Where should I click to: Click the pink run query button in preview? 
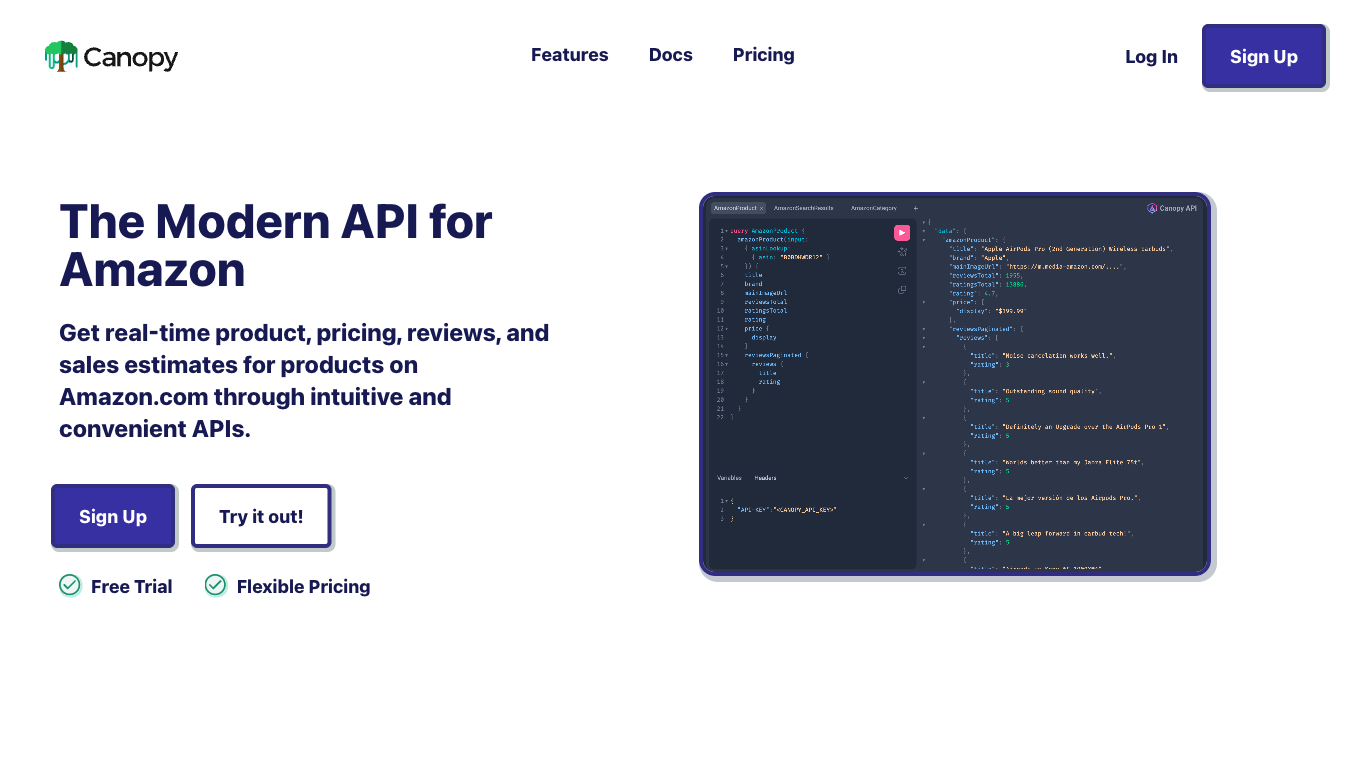coord(901,233)
